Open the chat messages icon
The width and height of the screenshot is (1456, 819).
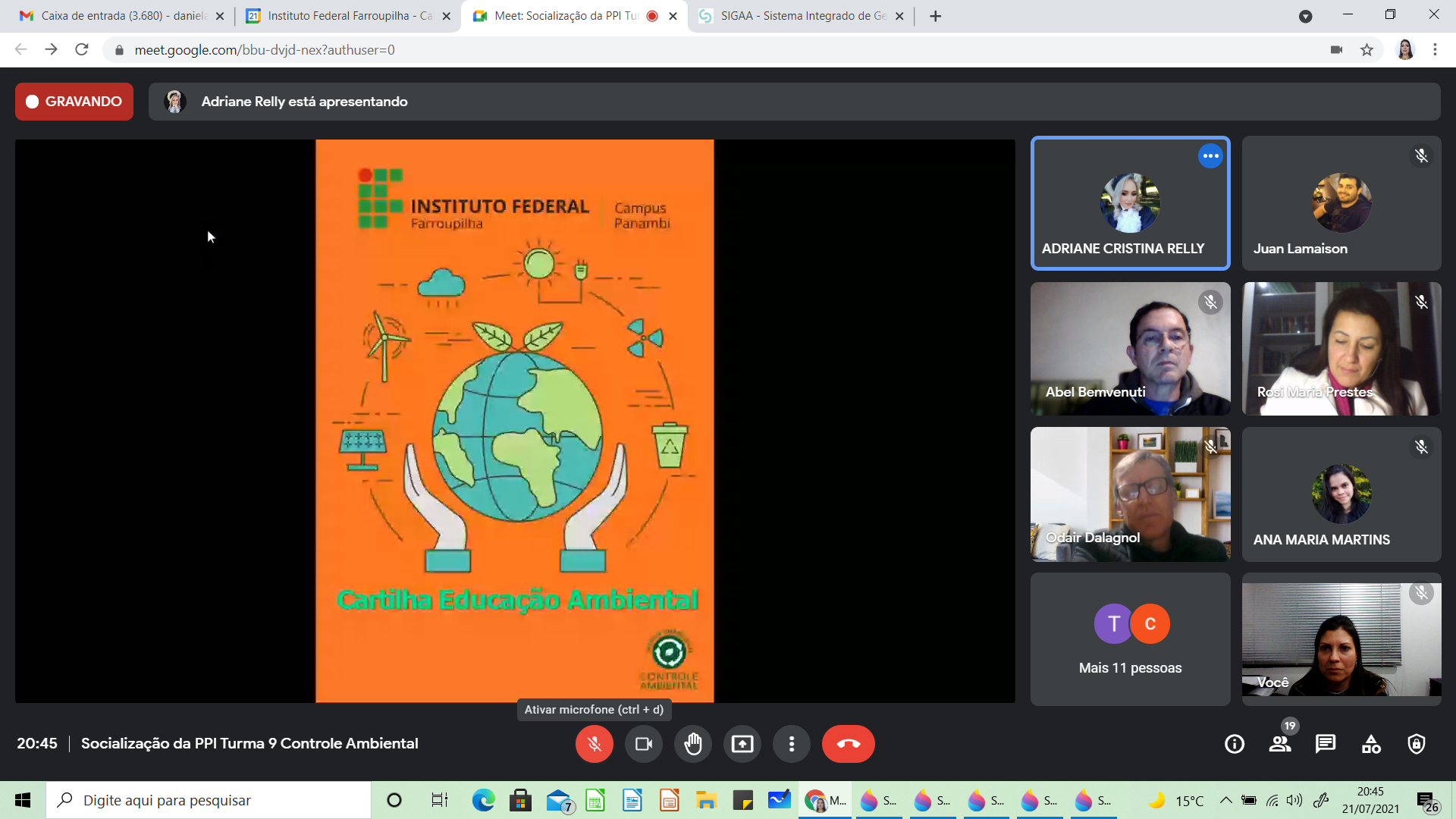point(1326,744)
